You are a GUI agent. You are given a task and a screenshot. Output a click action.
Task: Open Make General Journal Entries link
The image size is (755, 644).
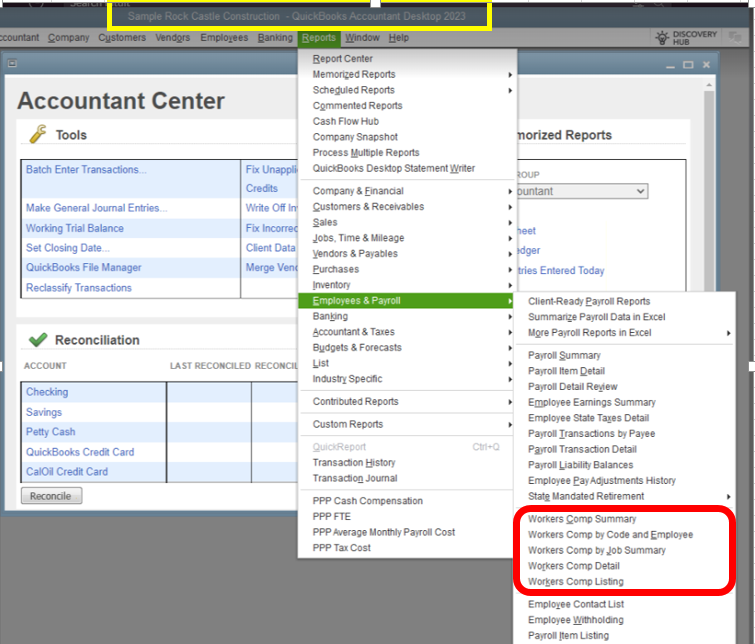pyautogui.click(x=97, y=208)
